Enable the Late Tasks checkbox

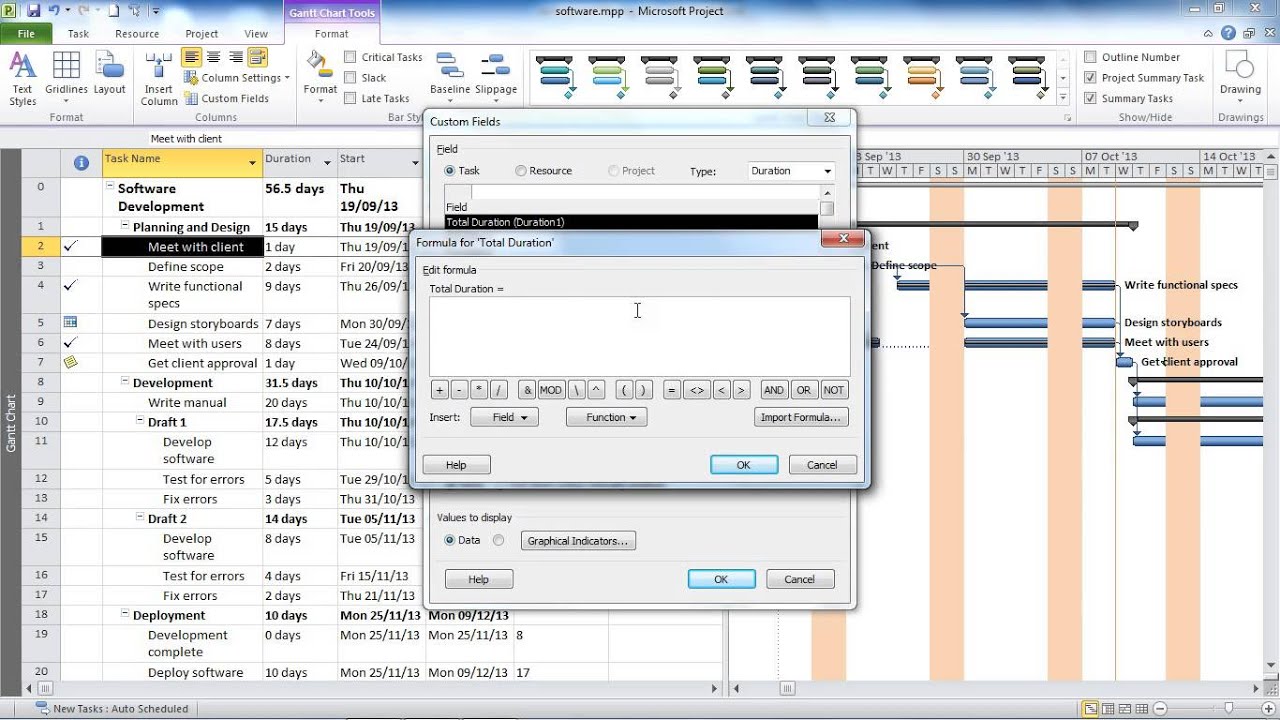(350, 98)
